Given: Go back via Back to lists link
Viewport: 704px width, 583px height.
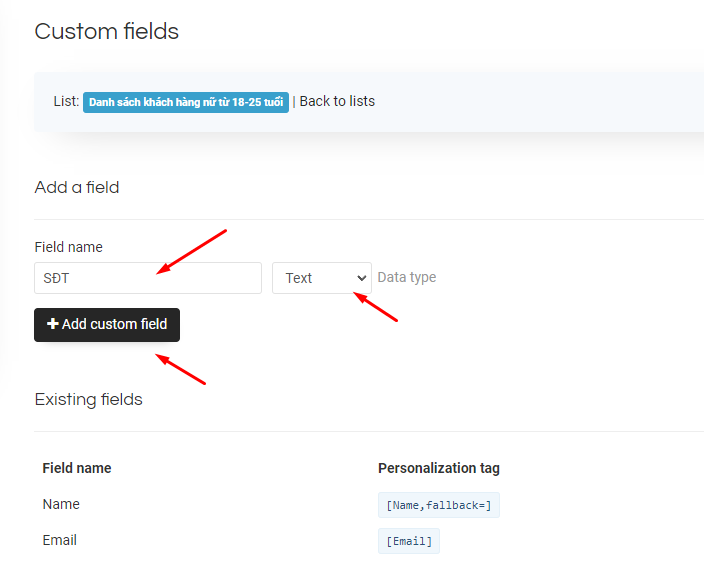Looking at the screenshot, I should pos(337,101).
